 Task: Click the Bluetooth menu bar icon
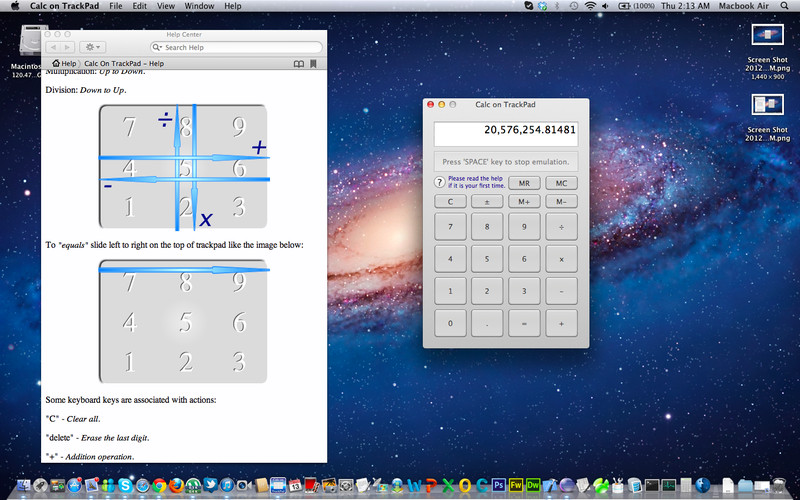tap(558, 6)
